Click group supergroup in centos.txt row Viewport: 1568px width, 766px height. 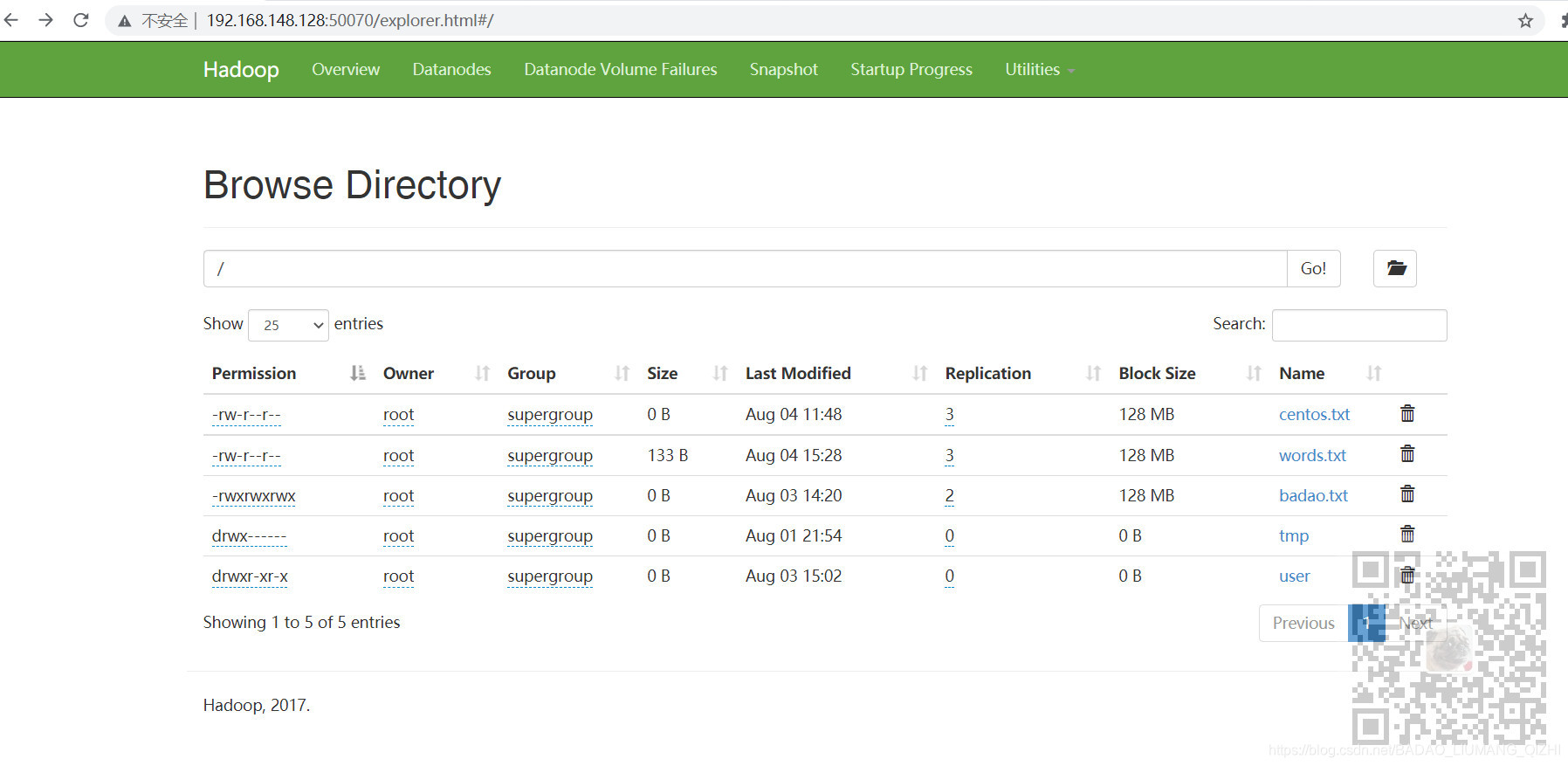click(549, 415)
